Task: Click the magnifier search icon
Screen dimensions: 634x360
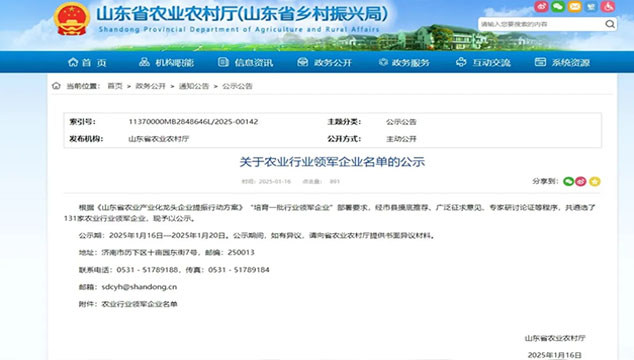Action: pyautogui.click(x=610, y=24)
